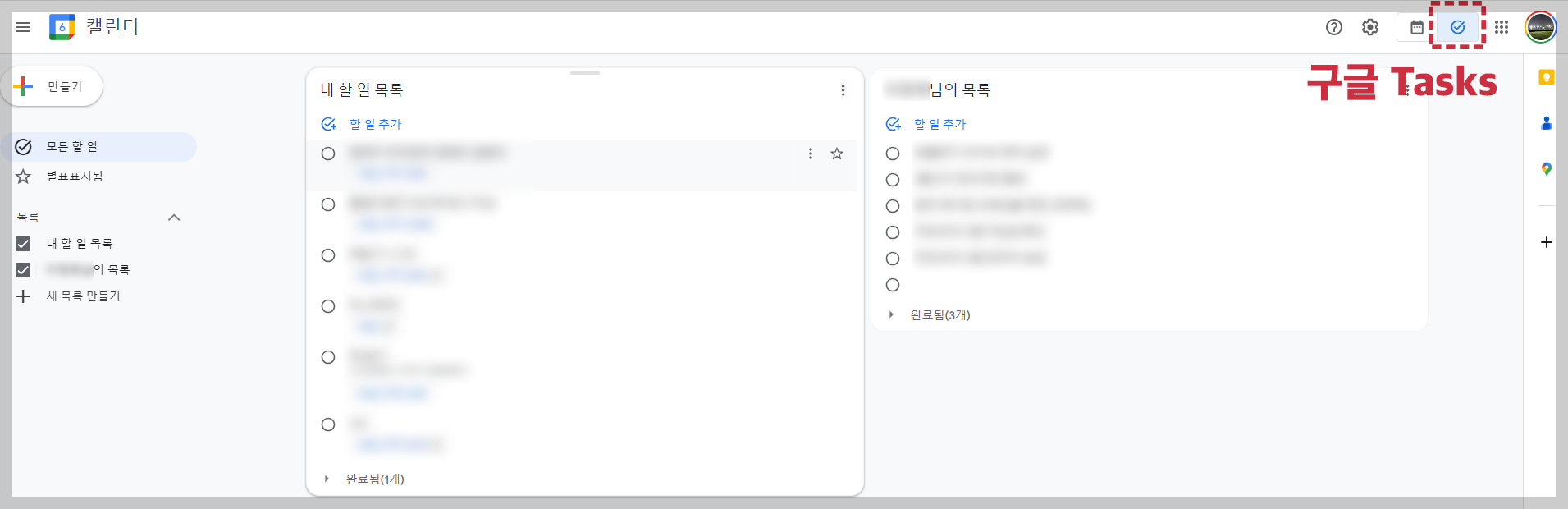Open the Settings gear menu
The height and width of the screenshot is (509, 1568).
1370,27
